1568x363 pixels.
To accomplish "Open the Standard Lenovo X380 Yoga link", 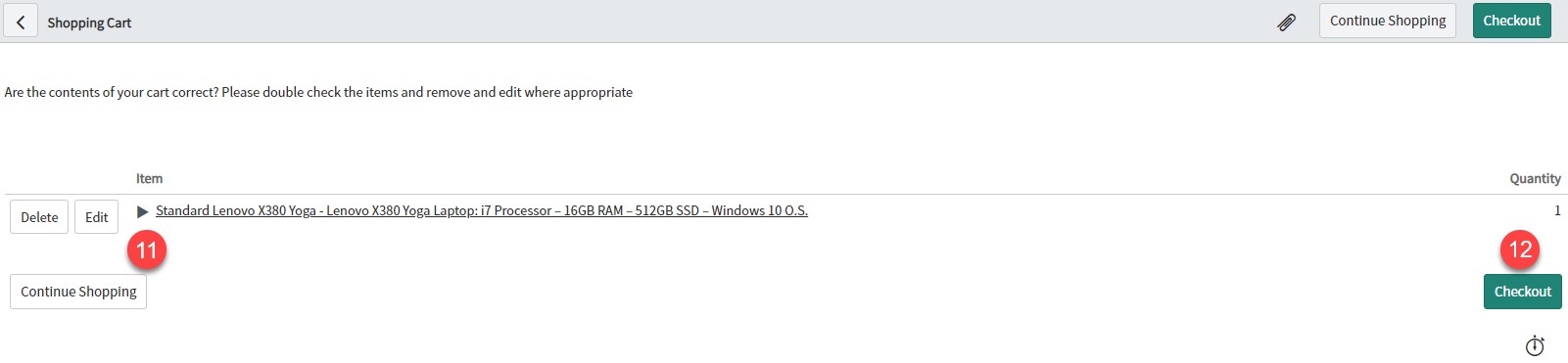I will coord(482,210).
